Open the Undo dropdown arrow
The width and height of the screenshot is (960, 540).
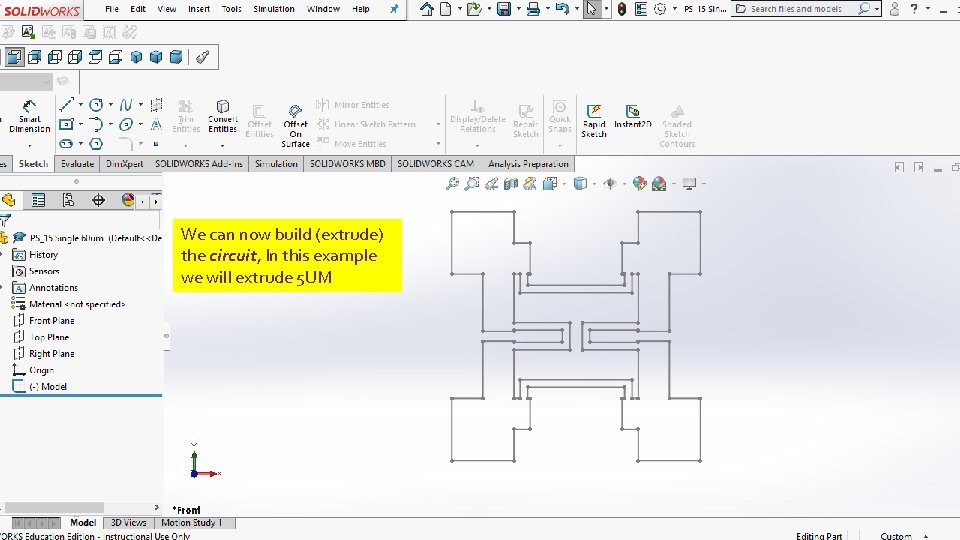point(577,9)
